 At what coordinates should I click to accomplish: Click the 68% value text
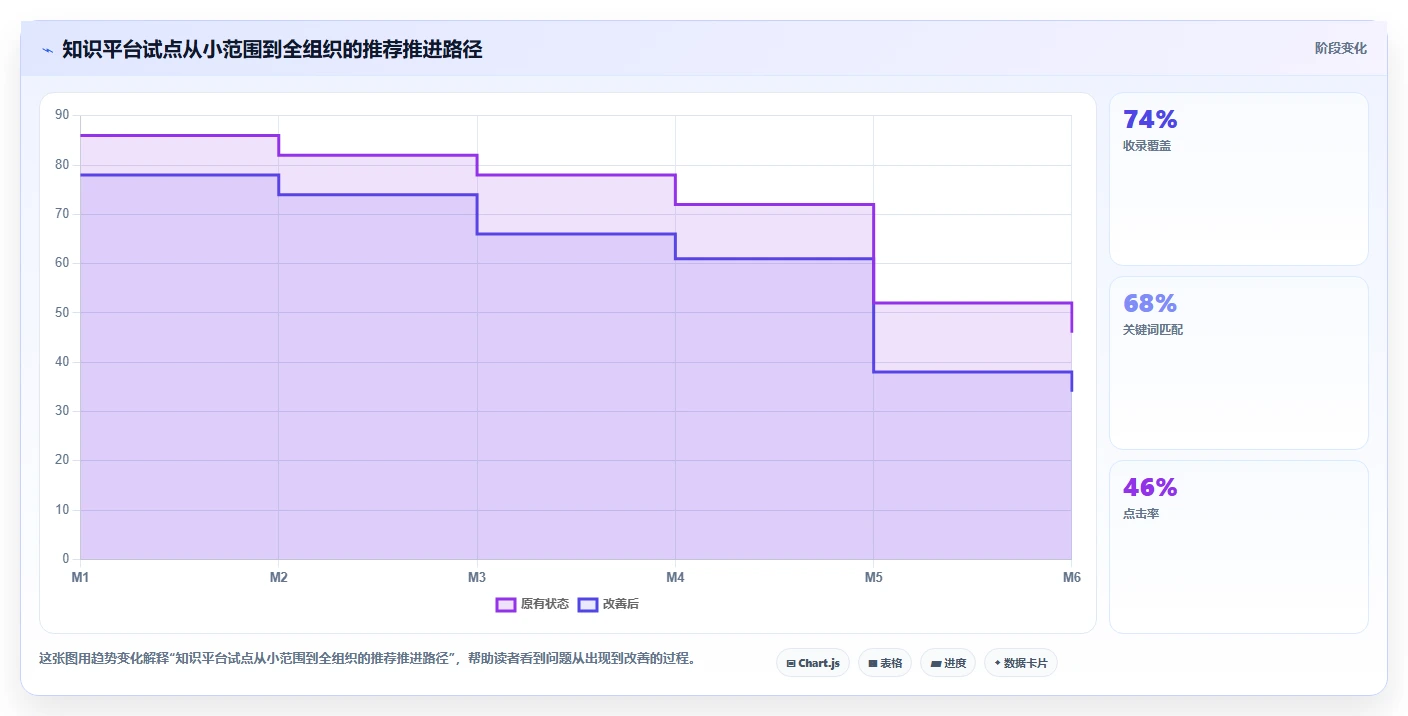coord(1150,304)
